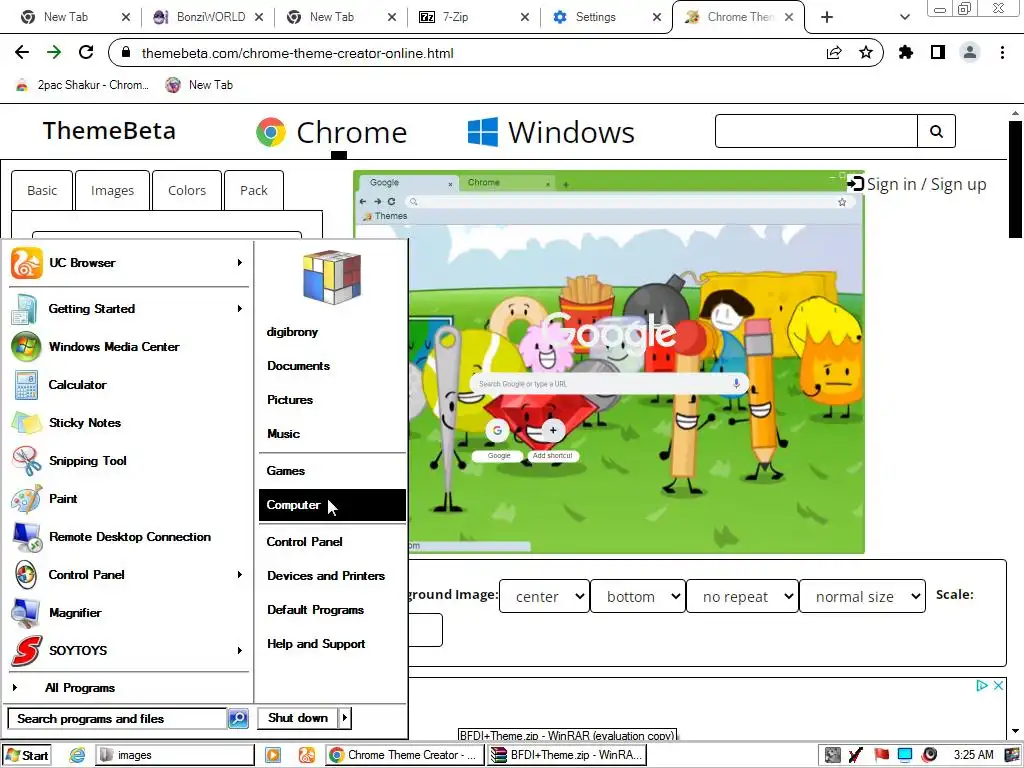Click the UC Browser taskbar icon

pos(306,755)
